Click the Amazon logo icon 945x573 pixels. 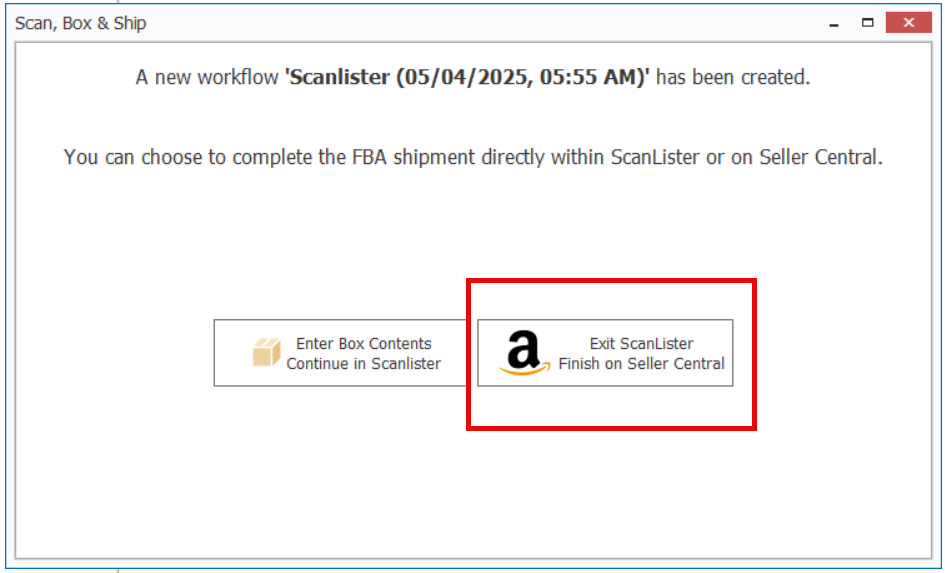pyautogui.click(x=525, y=353)
